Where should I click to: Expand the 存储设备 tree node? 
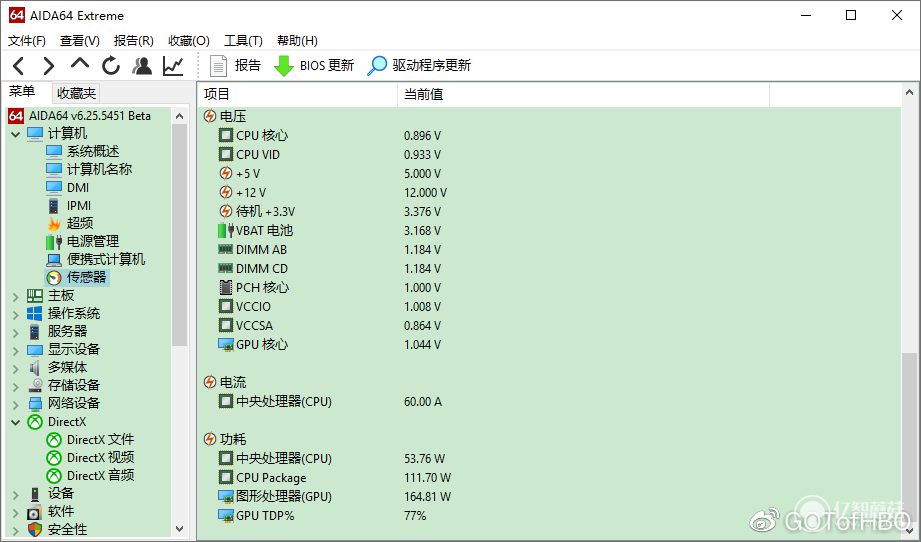[x=16, y=387]
